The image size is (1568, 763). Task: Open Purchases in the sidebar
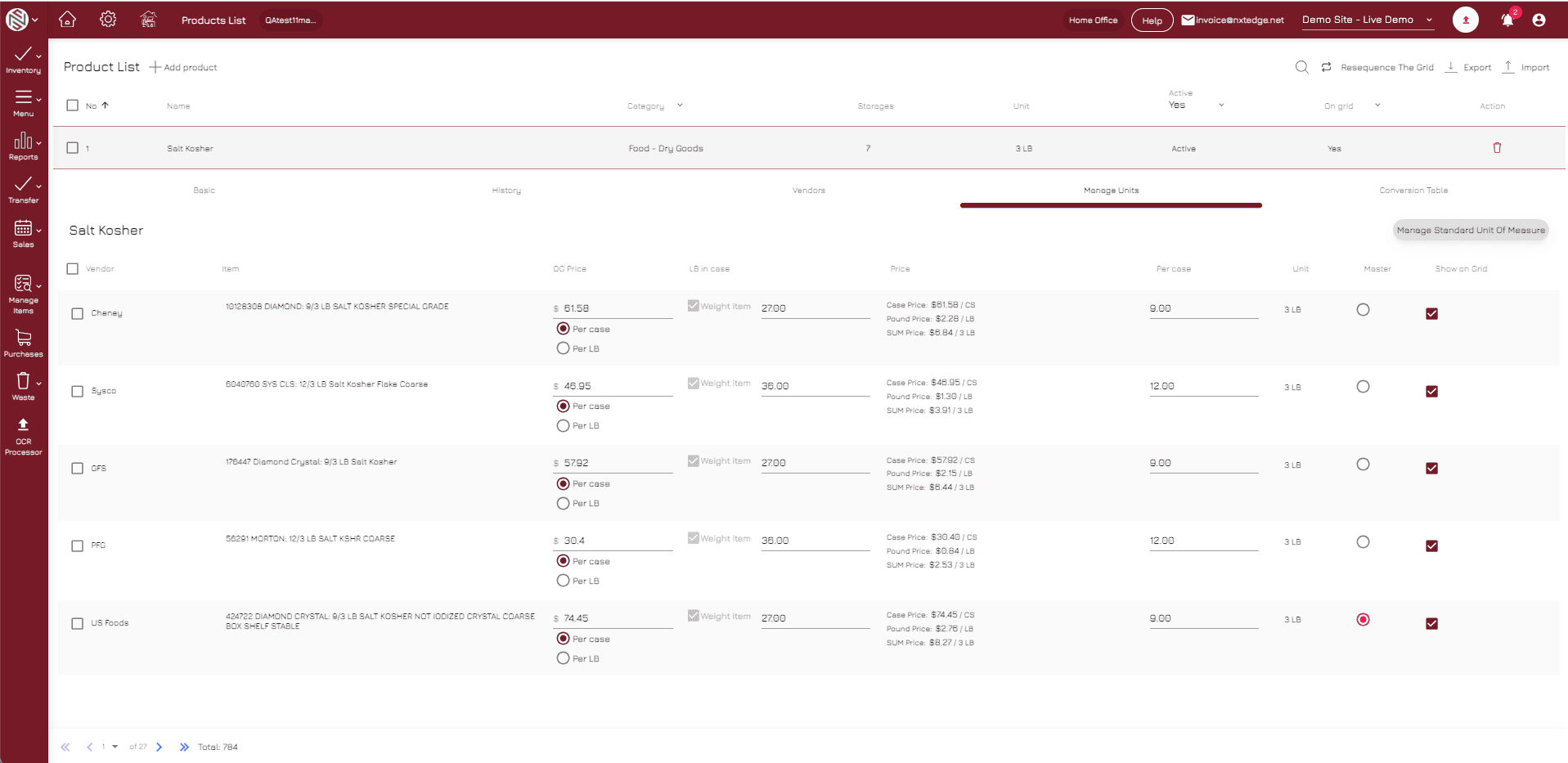click(23, 343)
